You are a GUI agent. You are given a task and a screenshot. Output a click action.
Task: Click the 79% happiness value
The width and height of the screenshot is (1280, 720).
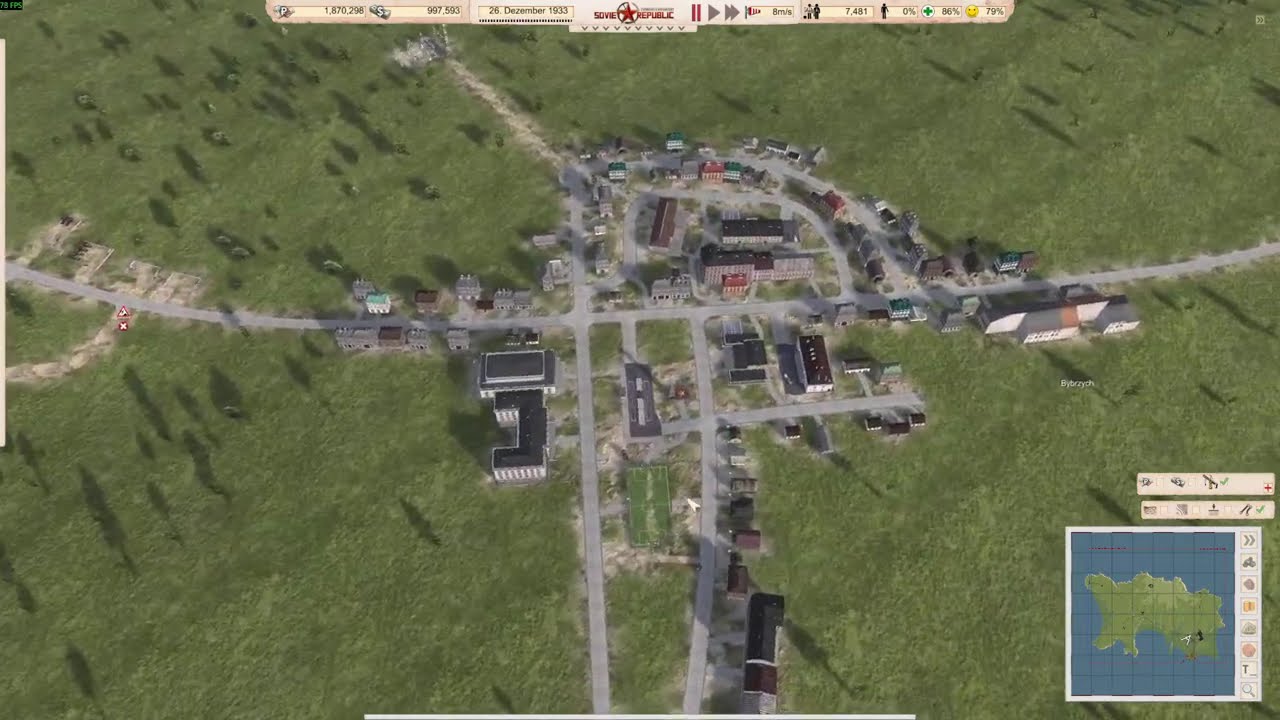point(994,12)
